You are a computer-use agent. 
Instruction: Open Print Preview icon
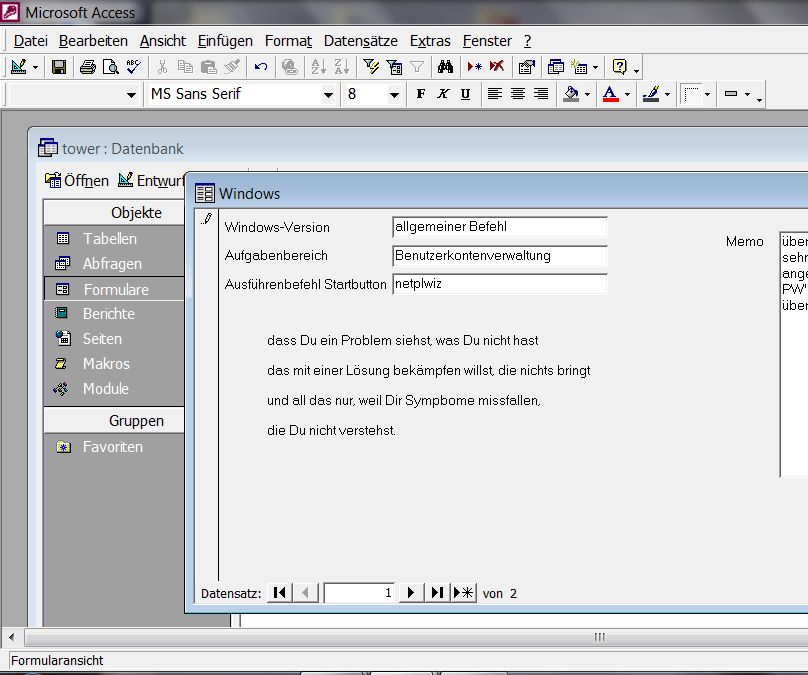coord(110,67)
